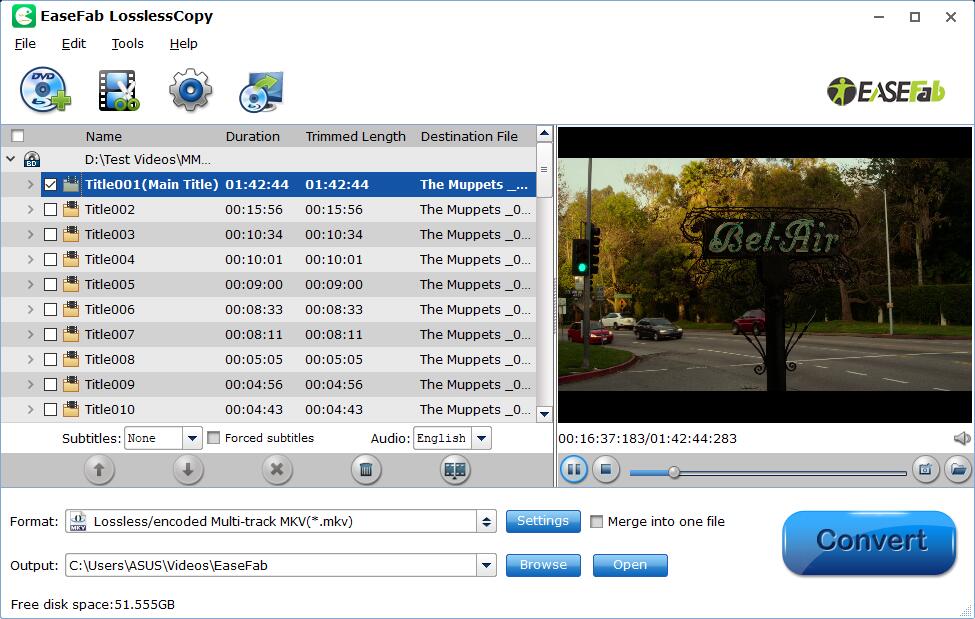The image size is (975, 619).
Task: Click the film icon beside Title005
Action: click(x=71, y=284)
